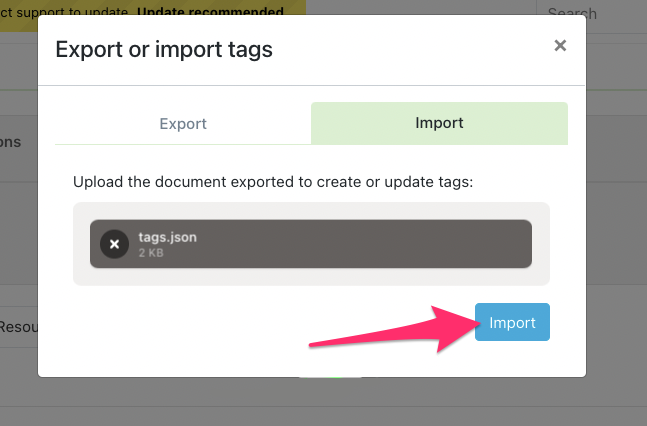Click the partially hidden 'ons' text at left
The image size is (647, 426).
click(x=12, y=143)
